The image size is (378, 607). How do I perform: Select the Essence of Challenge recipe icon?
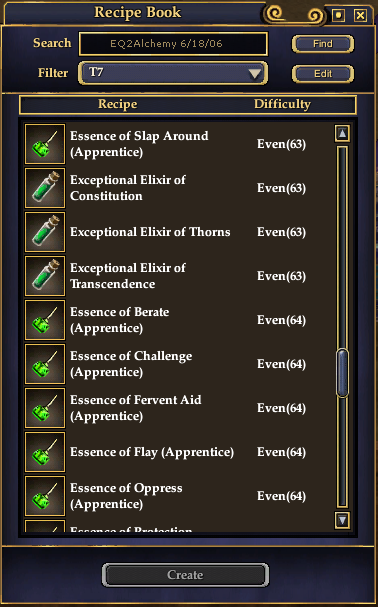coord(45,364)
